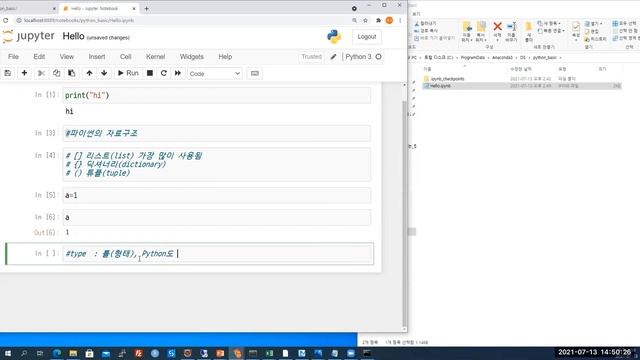Switch to the Hello Jupyter Notebook tab

coord(98,8)
